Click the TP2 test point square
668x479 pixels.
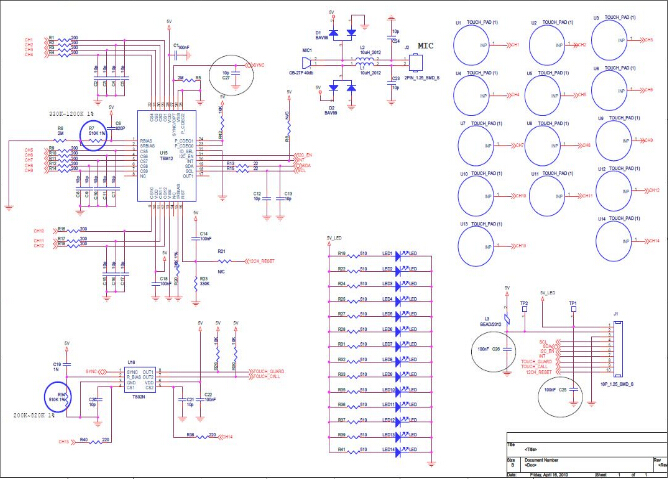click(524, 309)
